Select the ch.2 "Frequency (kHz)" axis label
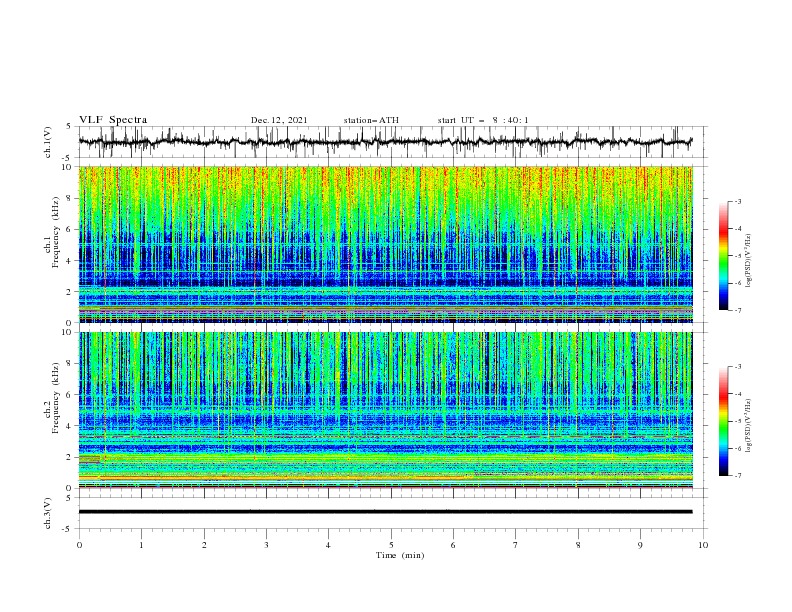This screenshot has width=792, height=612. pyautogui.click(x=56, y=398)
